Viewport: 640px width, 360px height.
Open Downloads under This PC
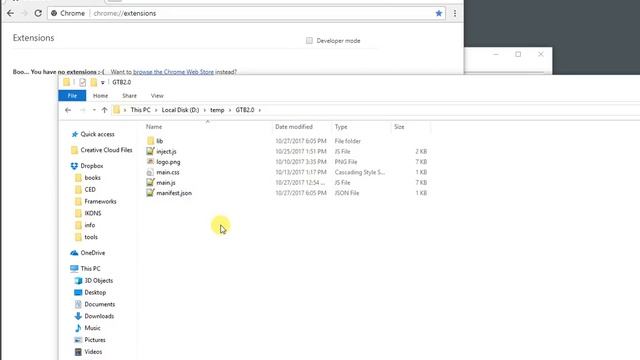pos(99,316)
